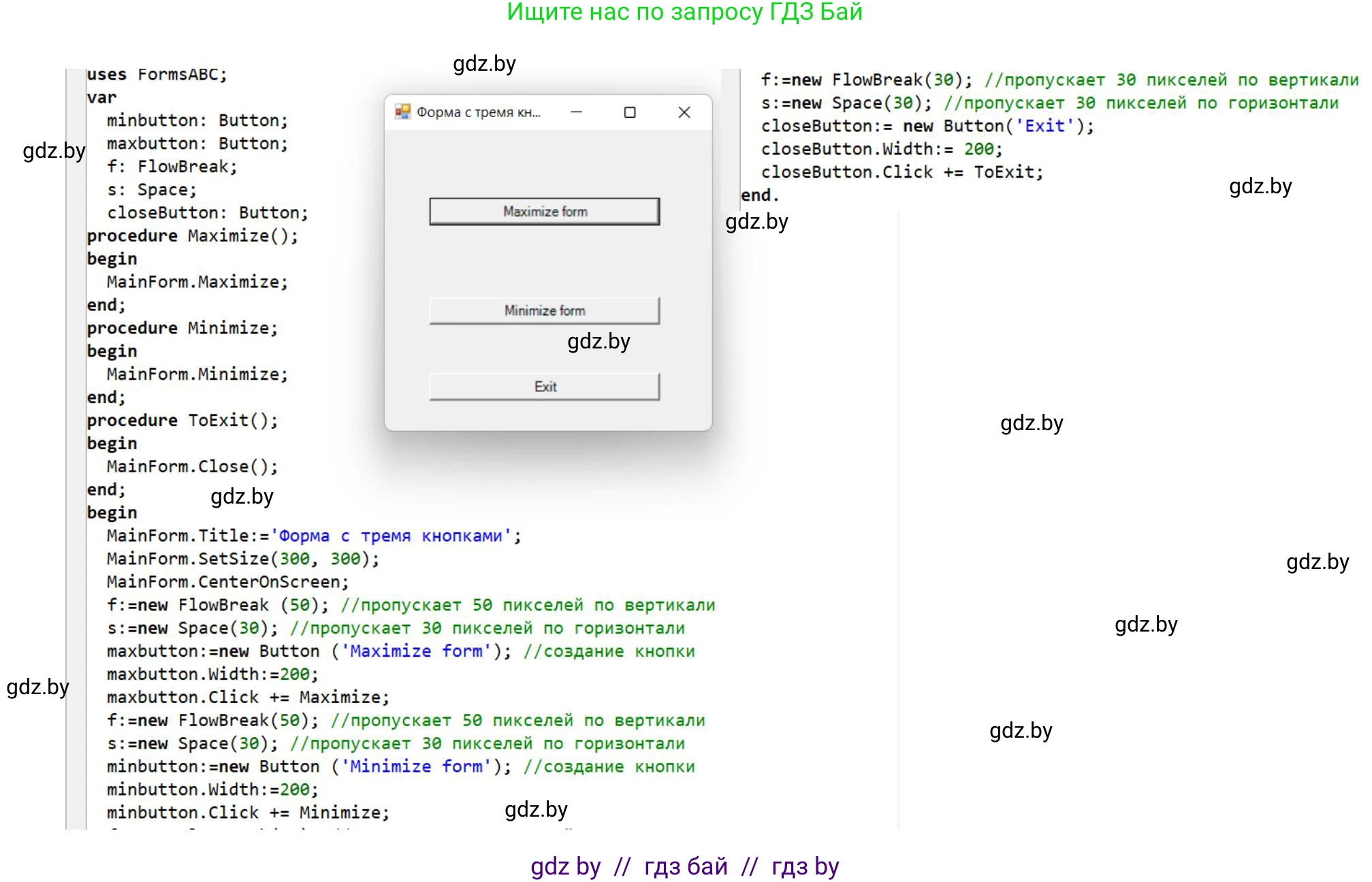
Task: Click the final 'end.' statement
Action: 759,195
